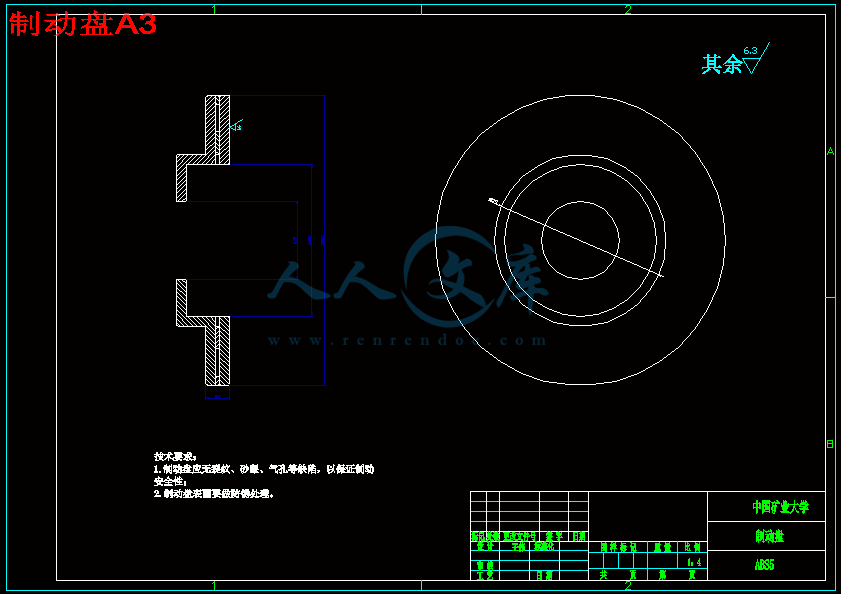
Task: Select the upper hatched friction ring section
Action: pos(218,130)
